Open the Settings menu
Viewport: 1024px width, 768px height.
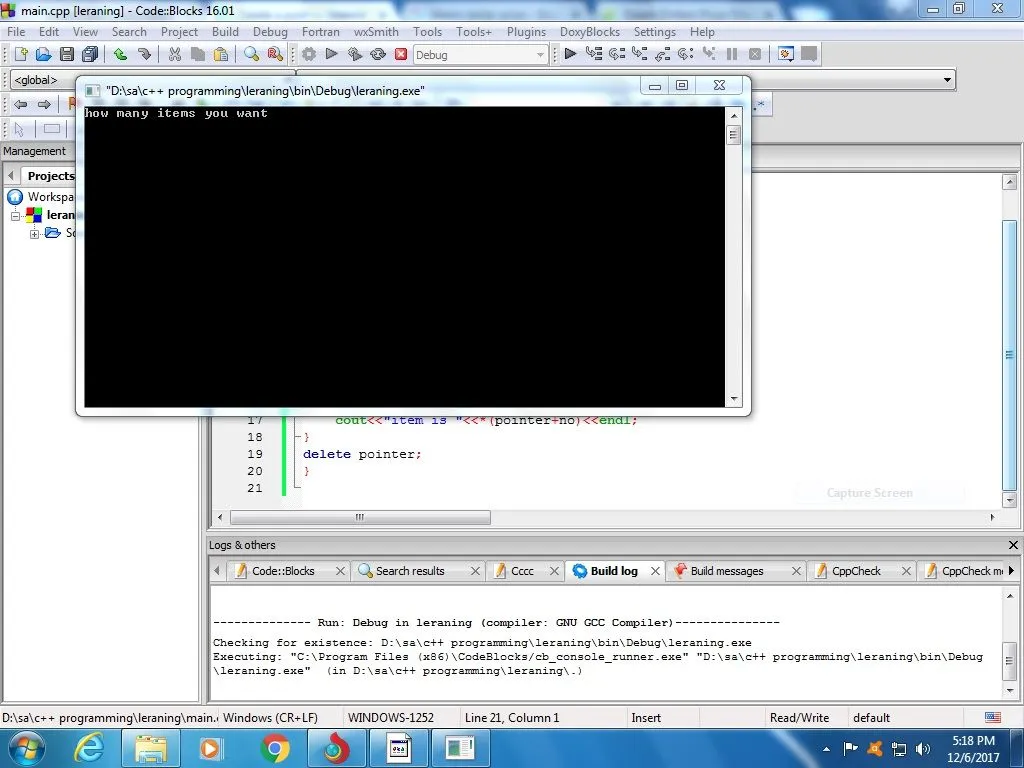(x=654, y=31)
